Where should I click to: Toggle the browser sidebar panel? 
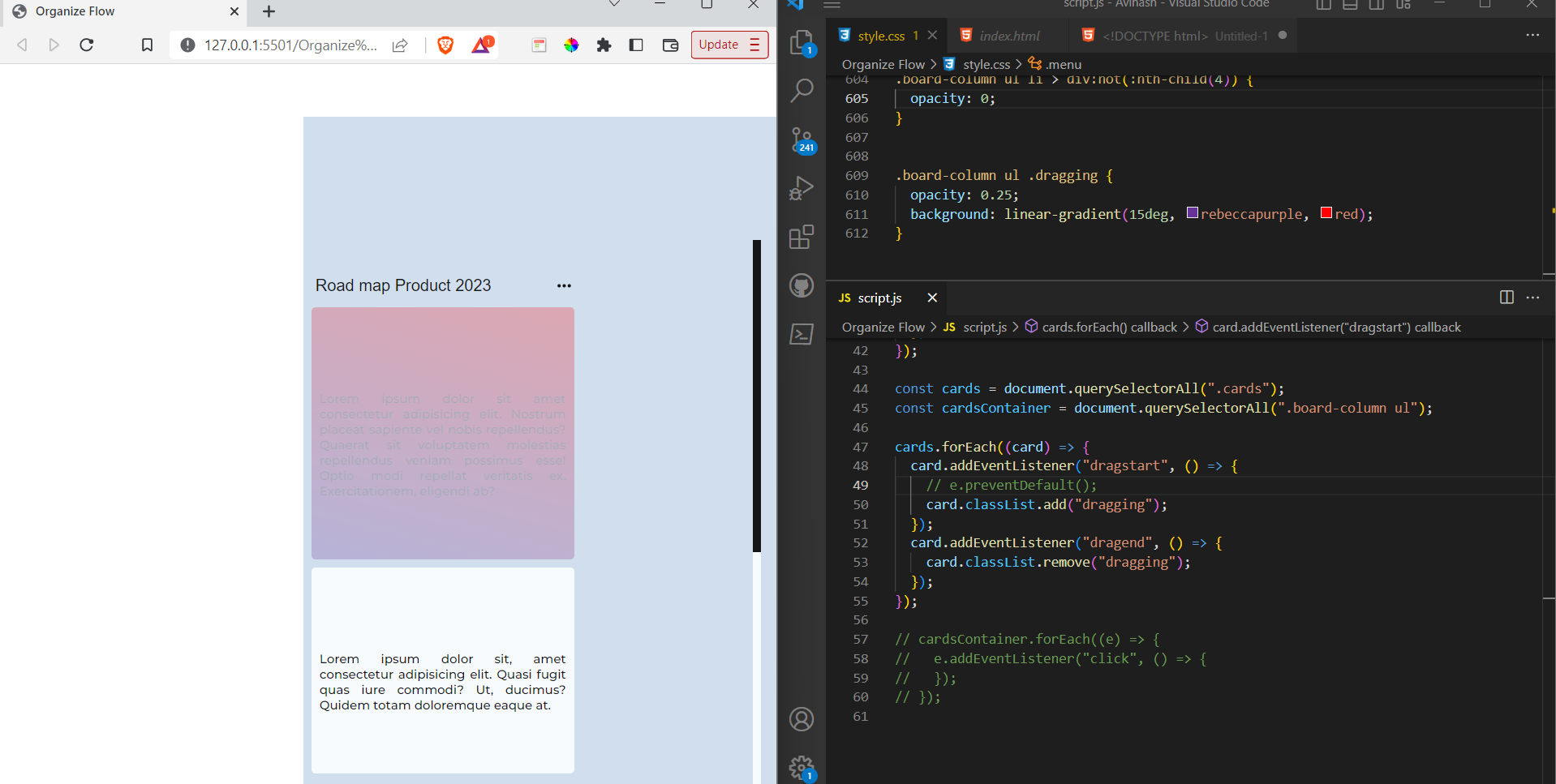pyautogui.click(x=636, y=45)
